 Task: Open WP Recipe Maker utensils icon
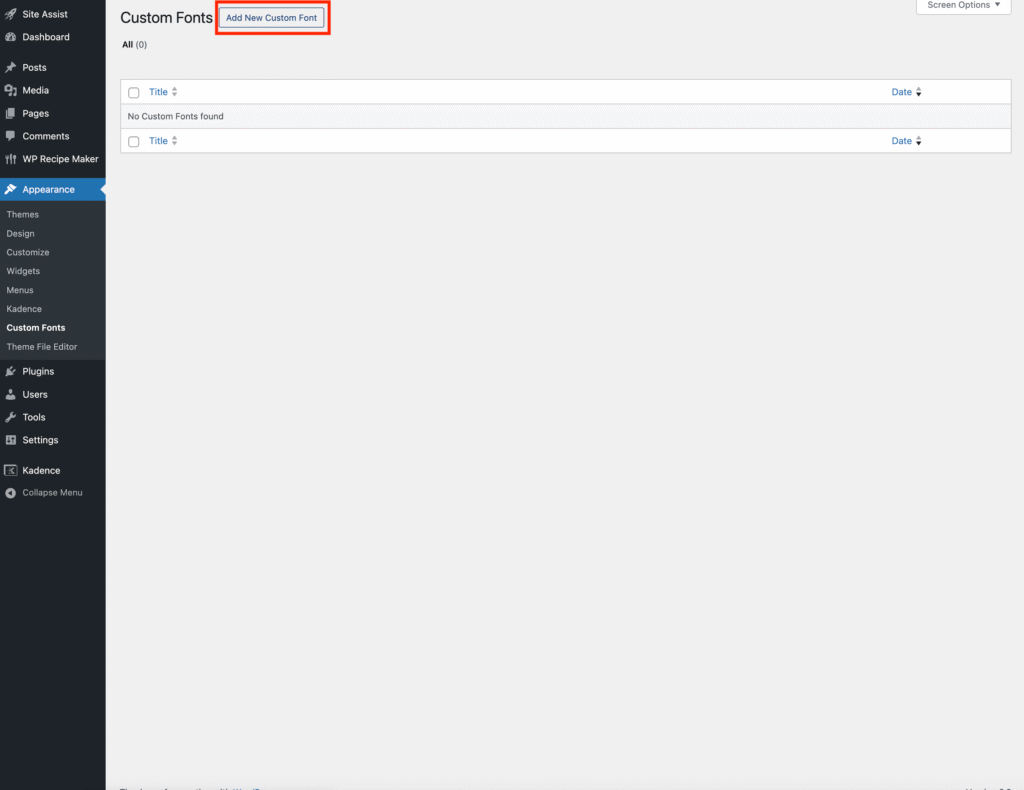pos(10,159)
